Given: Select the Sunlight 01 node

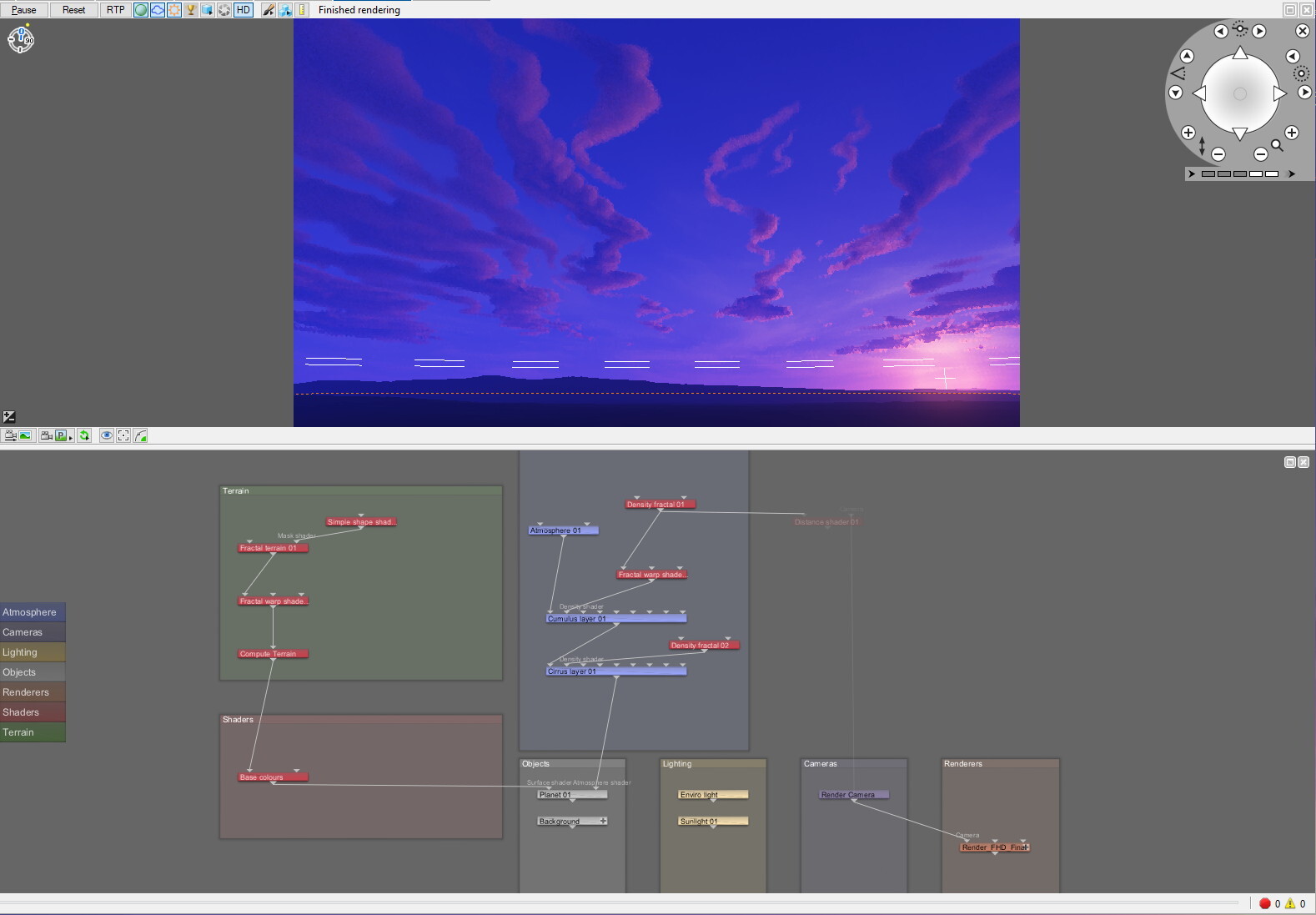Looking at the screenshot, I should [713, 822].
